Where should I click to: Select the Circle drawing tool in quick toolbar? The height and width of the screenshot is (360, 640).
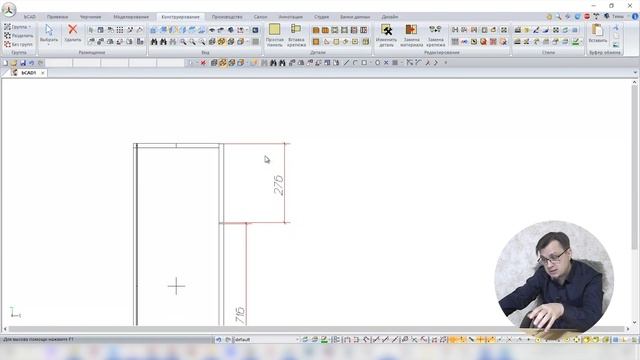[x=377, y=63]
